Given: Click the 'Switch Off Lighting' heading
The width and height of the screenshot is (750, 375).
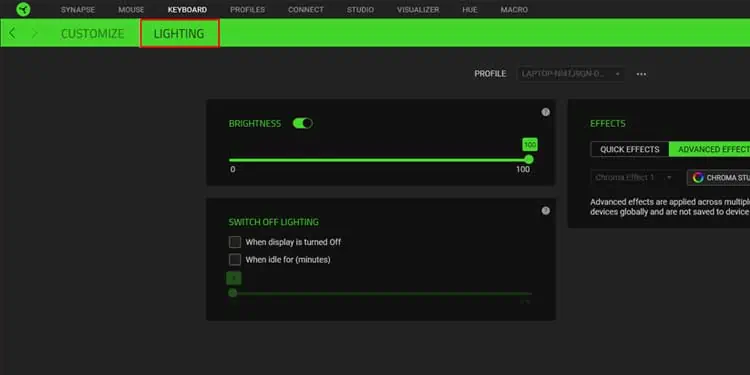Looking at the screenshot, I should pyautogui.click(x=274, y=222).
